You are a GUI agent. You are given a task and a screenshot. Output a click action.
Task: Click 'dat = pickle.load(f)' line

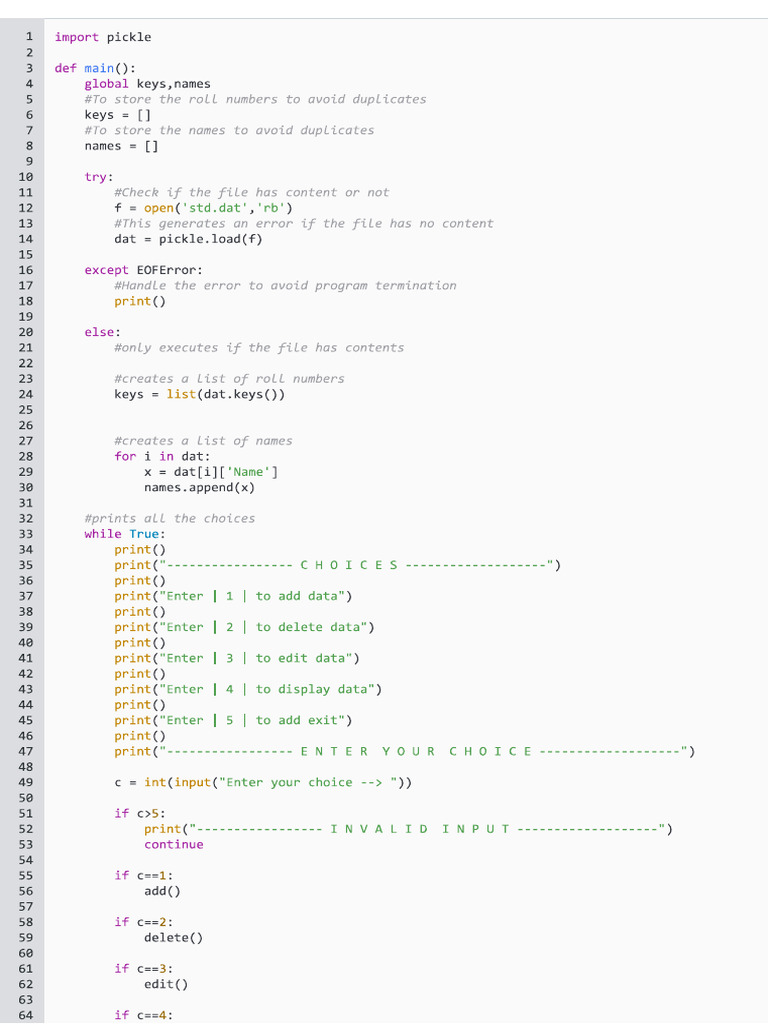pos(189,239)
